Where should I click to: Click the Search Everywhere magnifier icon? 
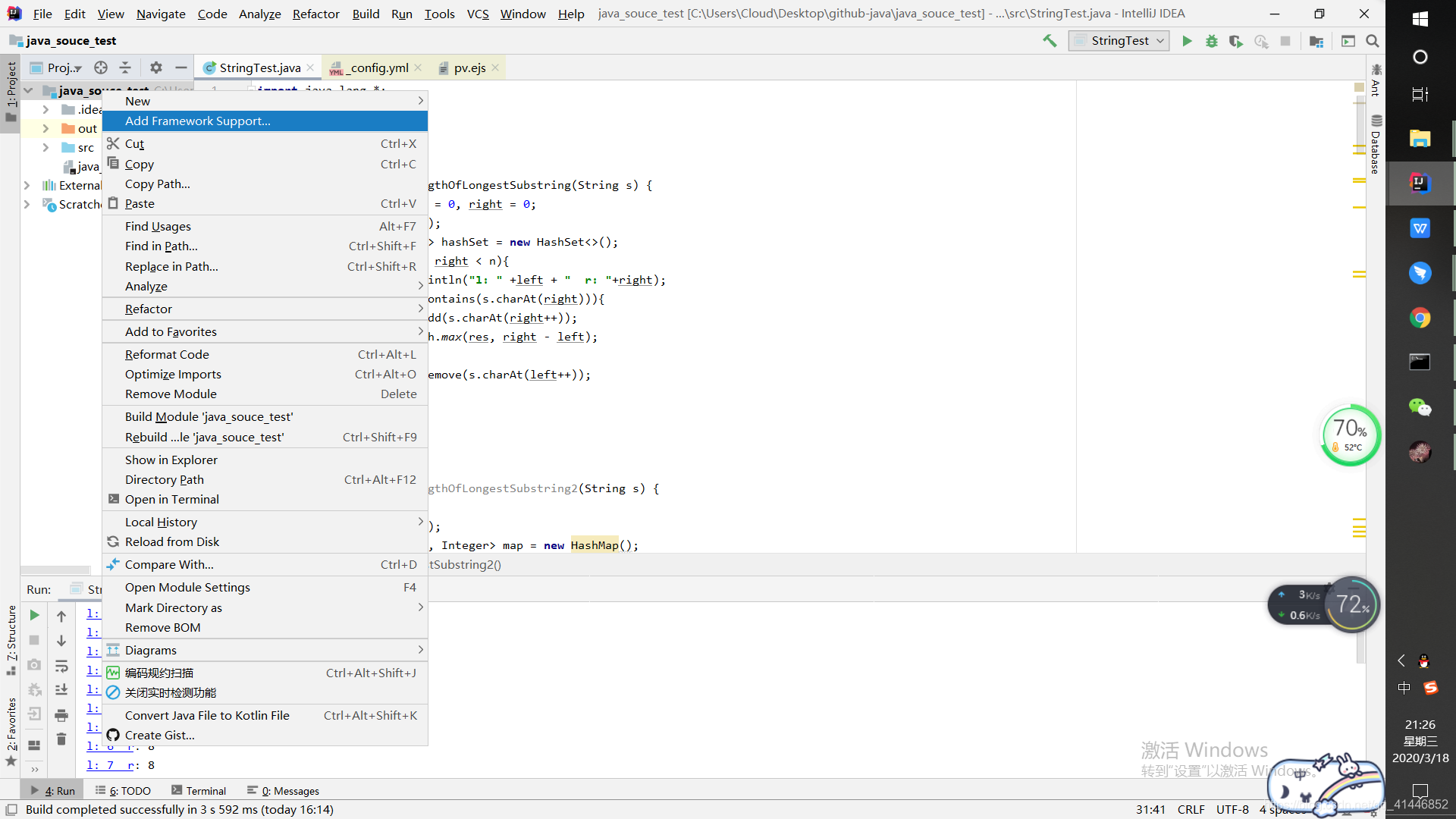[x=1373, y=41]
